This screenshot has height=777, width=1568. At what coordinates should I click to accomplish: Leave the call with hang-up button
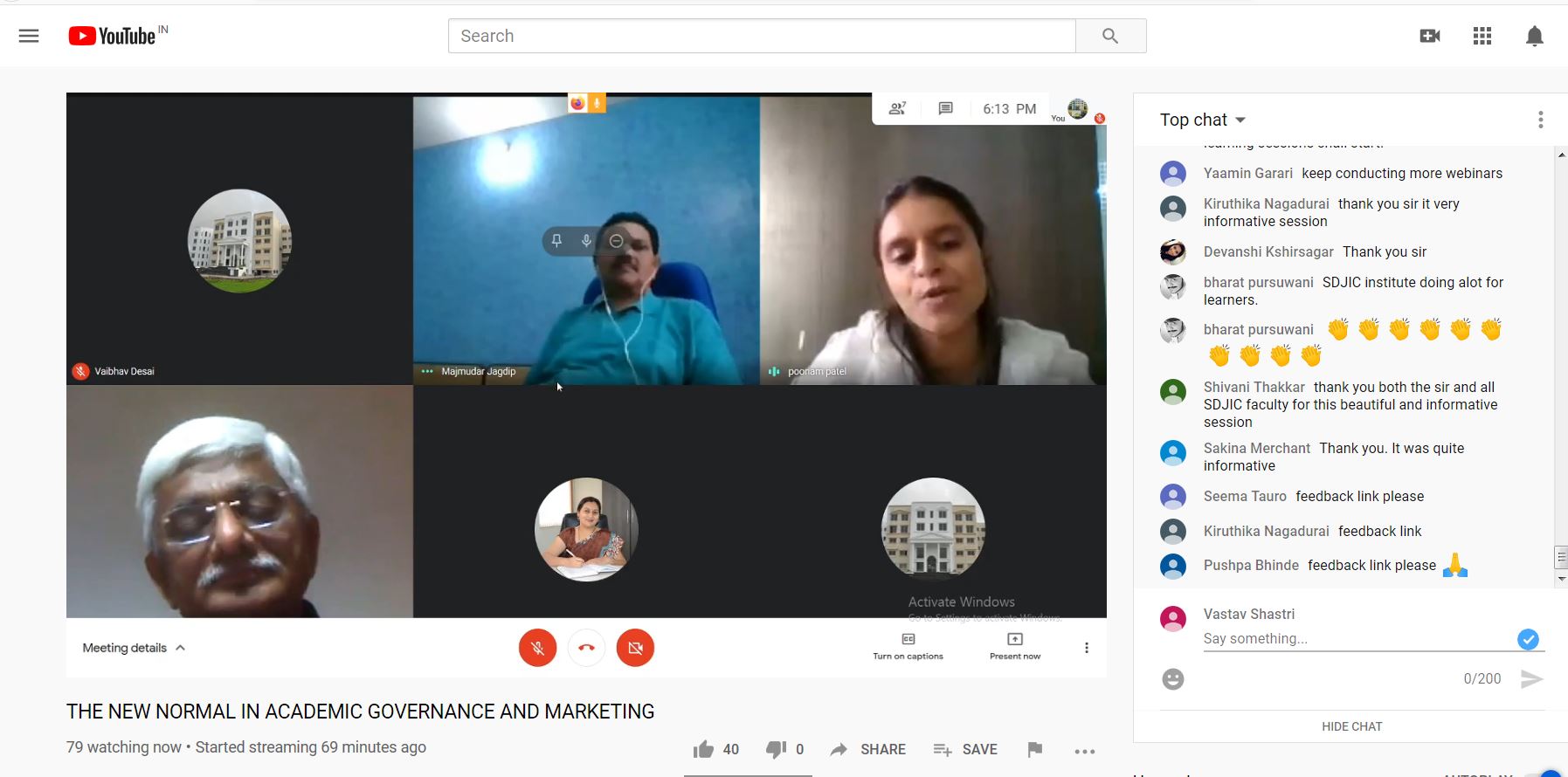(x=586, y=648)
